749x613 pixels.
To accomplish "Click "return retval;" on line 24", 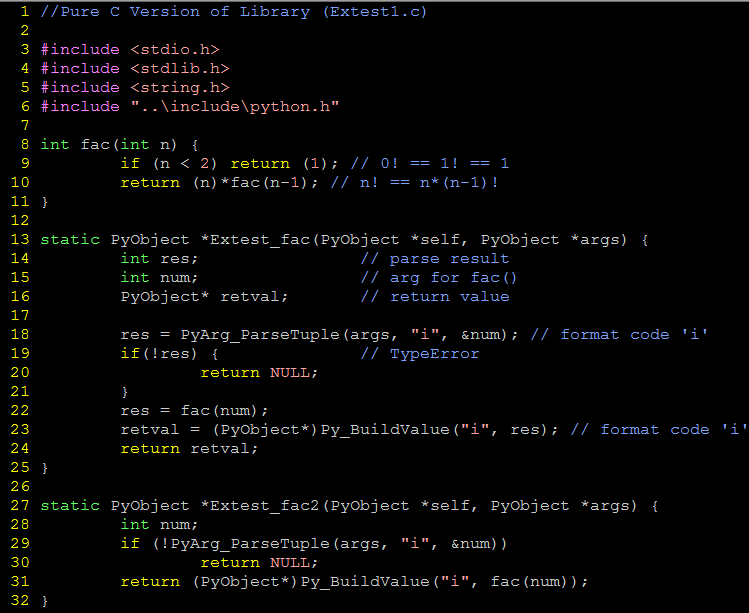I will click(x=189, y=449).
